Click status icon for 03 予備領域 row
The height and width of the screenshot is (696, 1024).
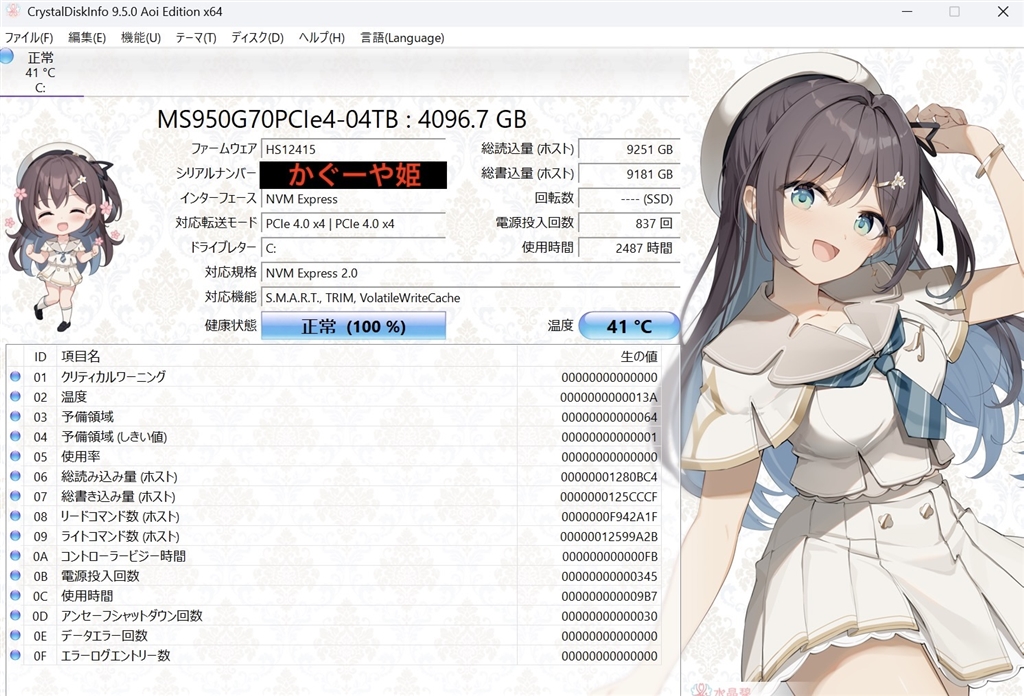(16, 416)
